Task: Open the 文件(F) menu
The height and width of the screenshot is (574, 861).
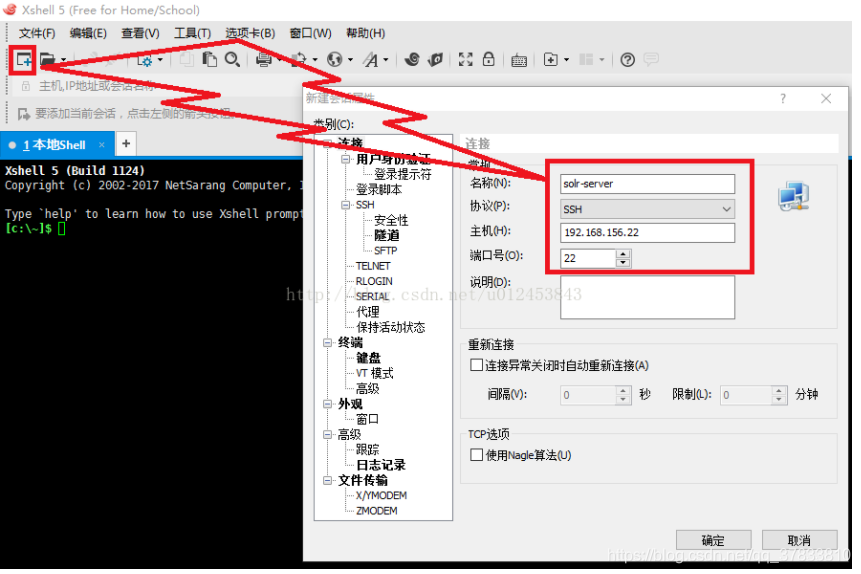Action: tap(37, 33)
